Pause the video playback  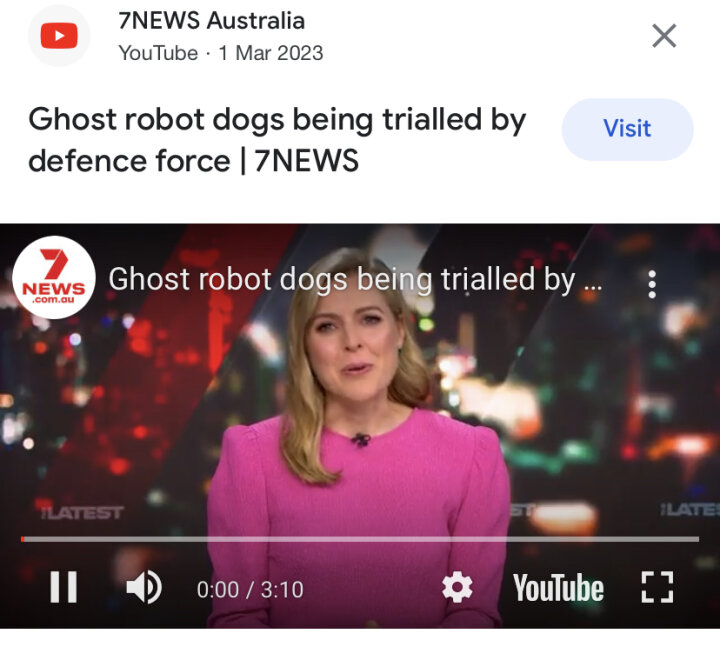(63, 587)
